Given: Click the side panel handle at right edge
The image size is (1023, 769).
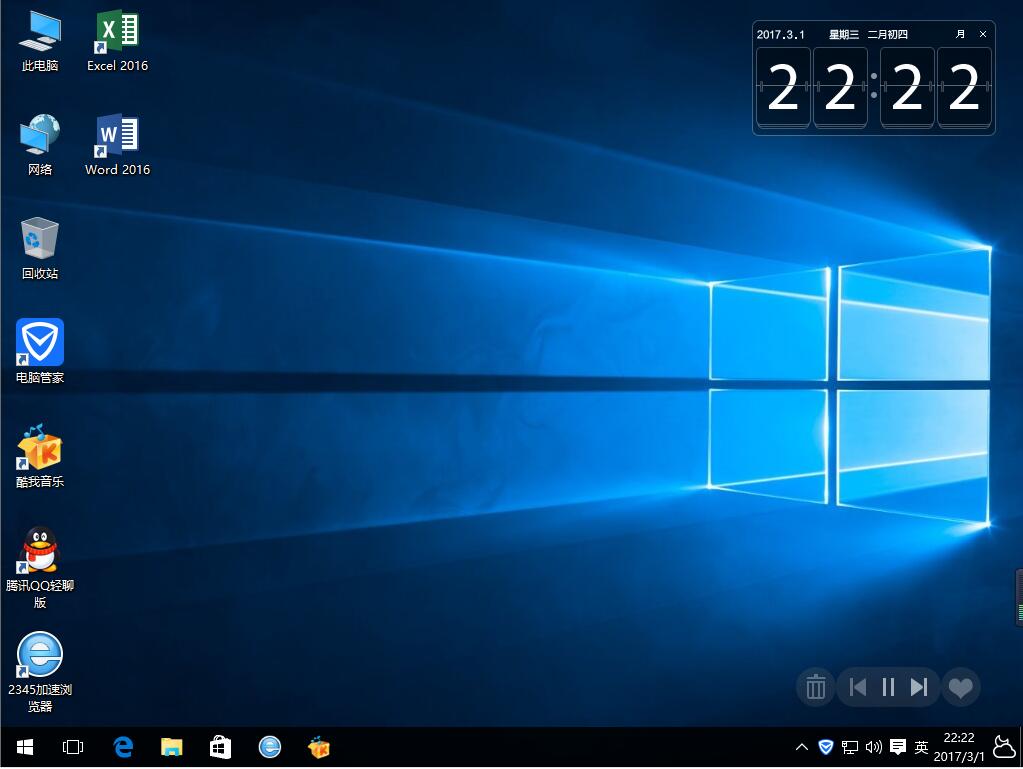Looking at the screenshot, I should point(1019,597).
